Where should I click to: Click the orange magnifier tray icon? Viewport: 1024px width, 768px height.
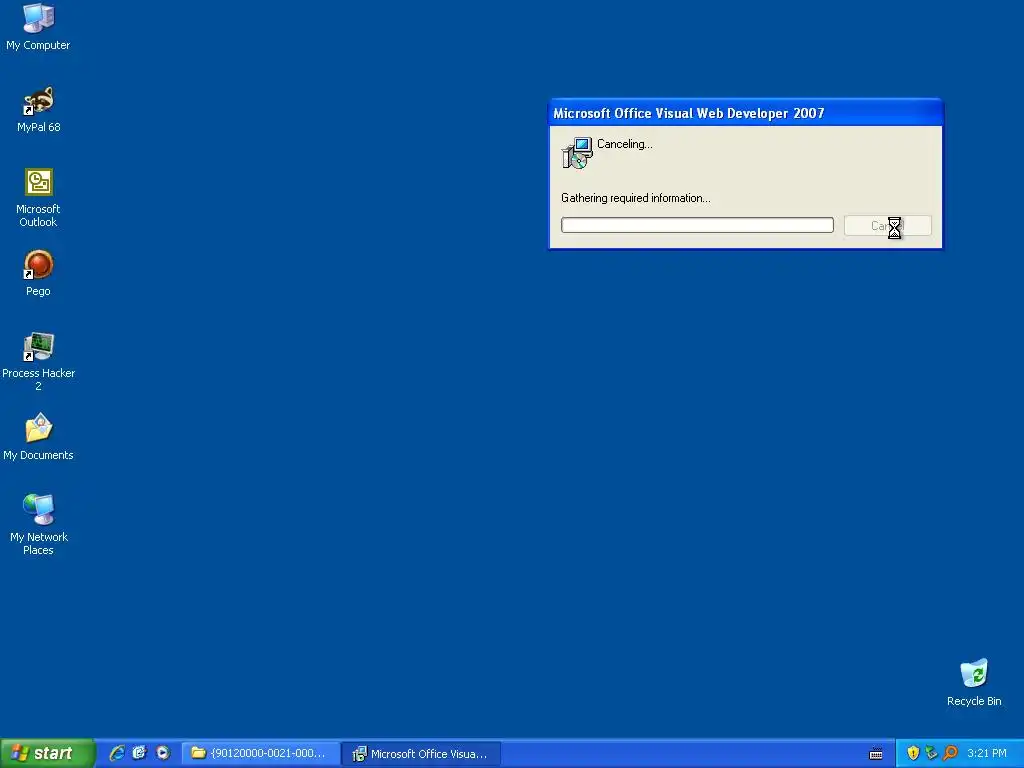(950, 753)
